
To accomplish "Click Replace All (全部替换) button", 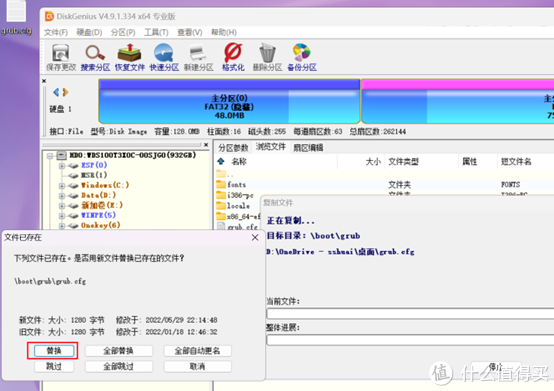I will click(118, 351).
